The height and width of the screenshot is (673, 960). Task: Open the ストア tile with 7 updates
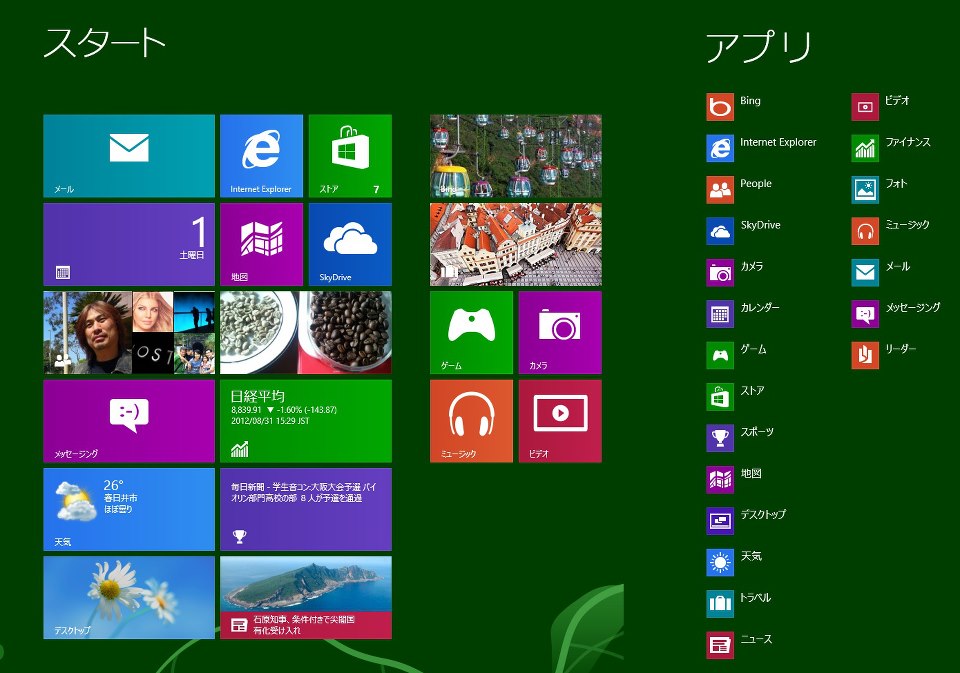(x=350, y=156)
